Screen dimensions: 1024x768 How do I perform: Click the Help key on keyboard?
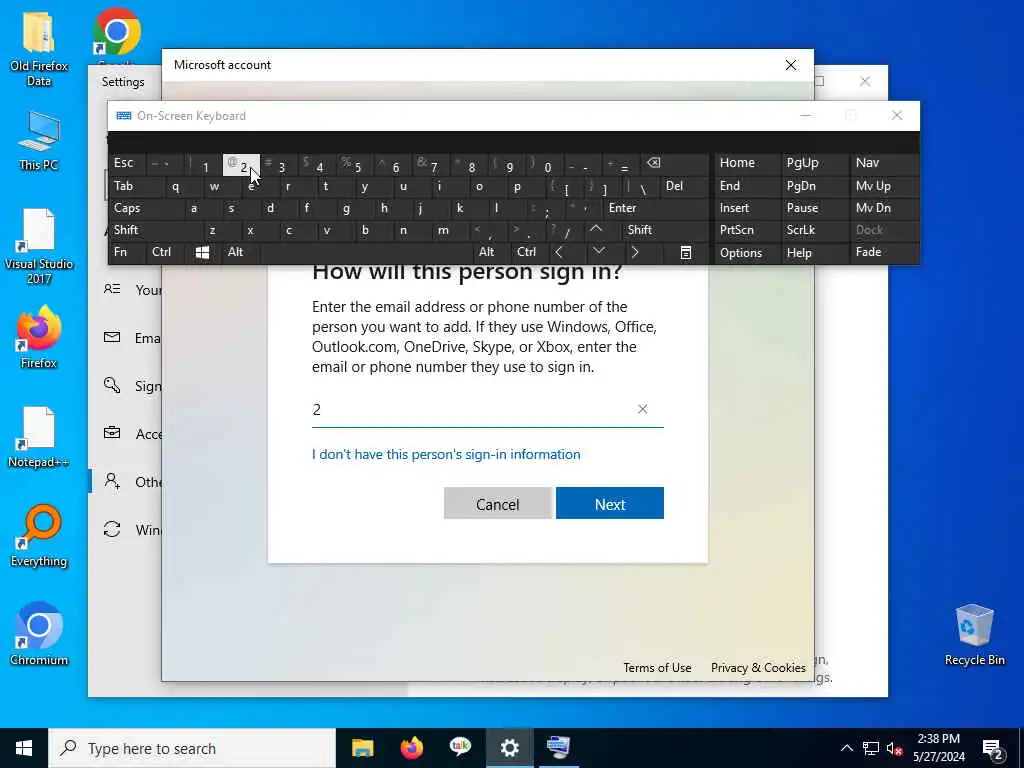[x=814, y=253]
